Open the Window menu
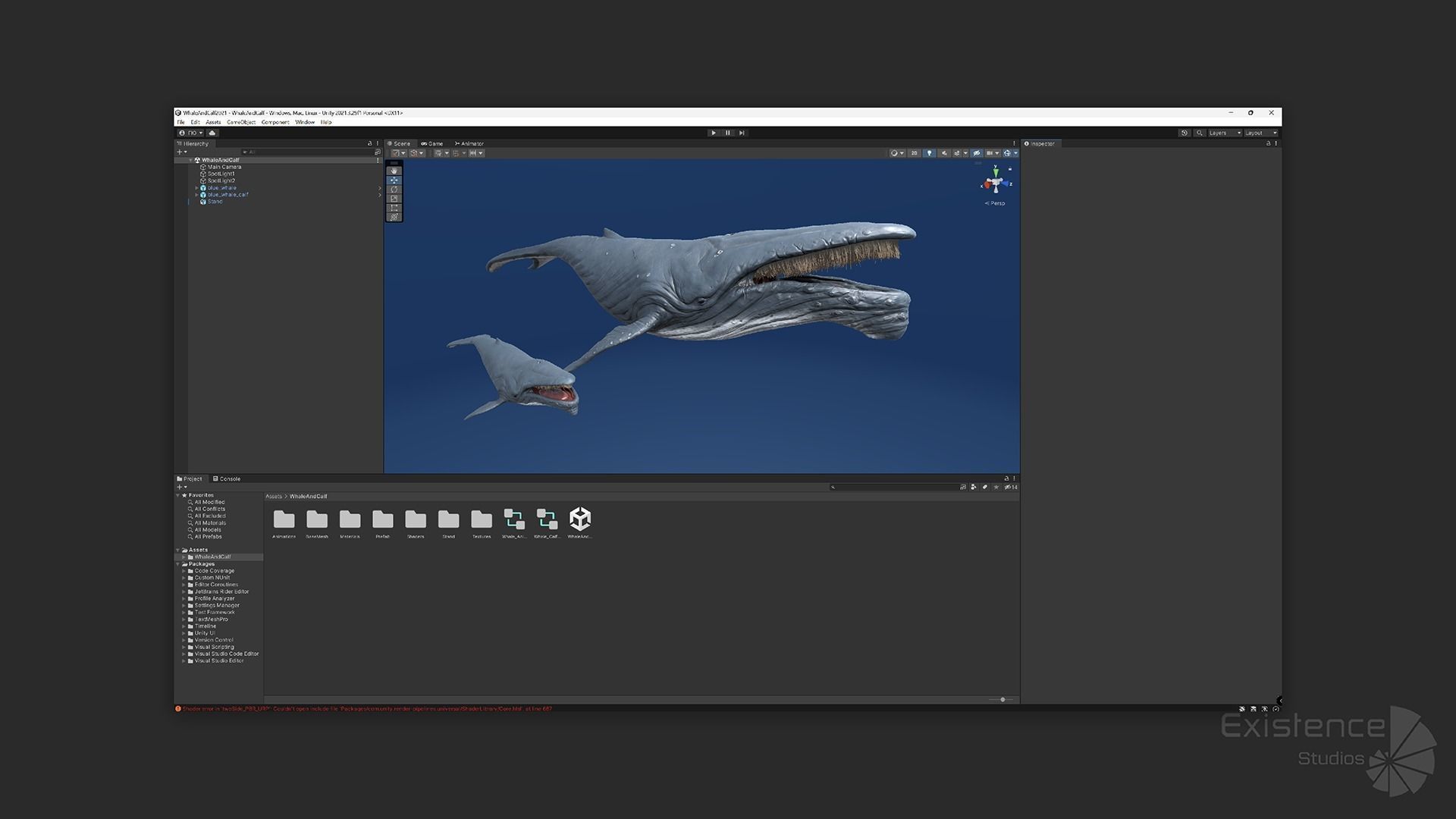 tap(305, 122)
